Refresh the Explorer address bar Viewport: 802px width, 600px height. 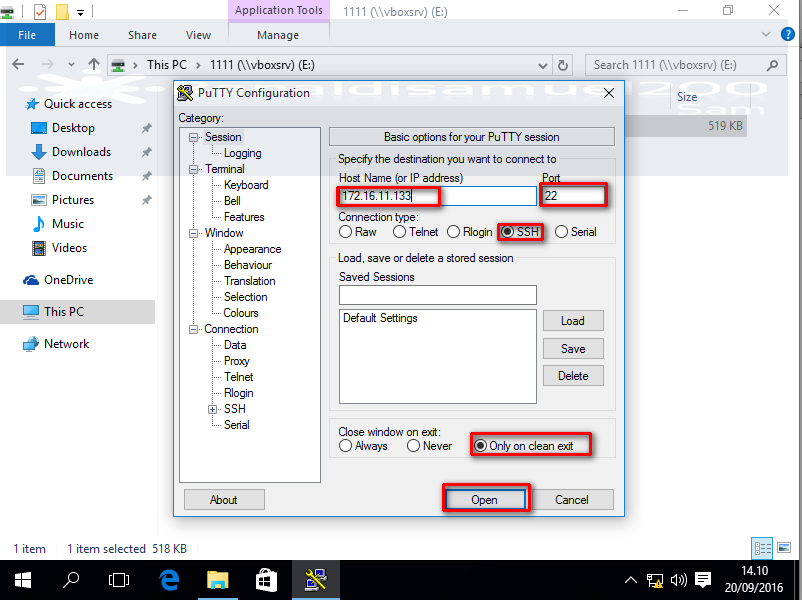[563, 65]
